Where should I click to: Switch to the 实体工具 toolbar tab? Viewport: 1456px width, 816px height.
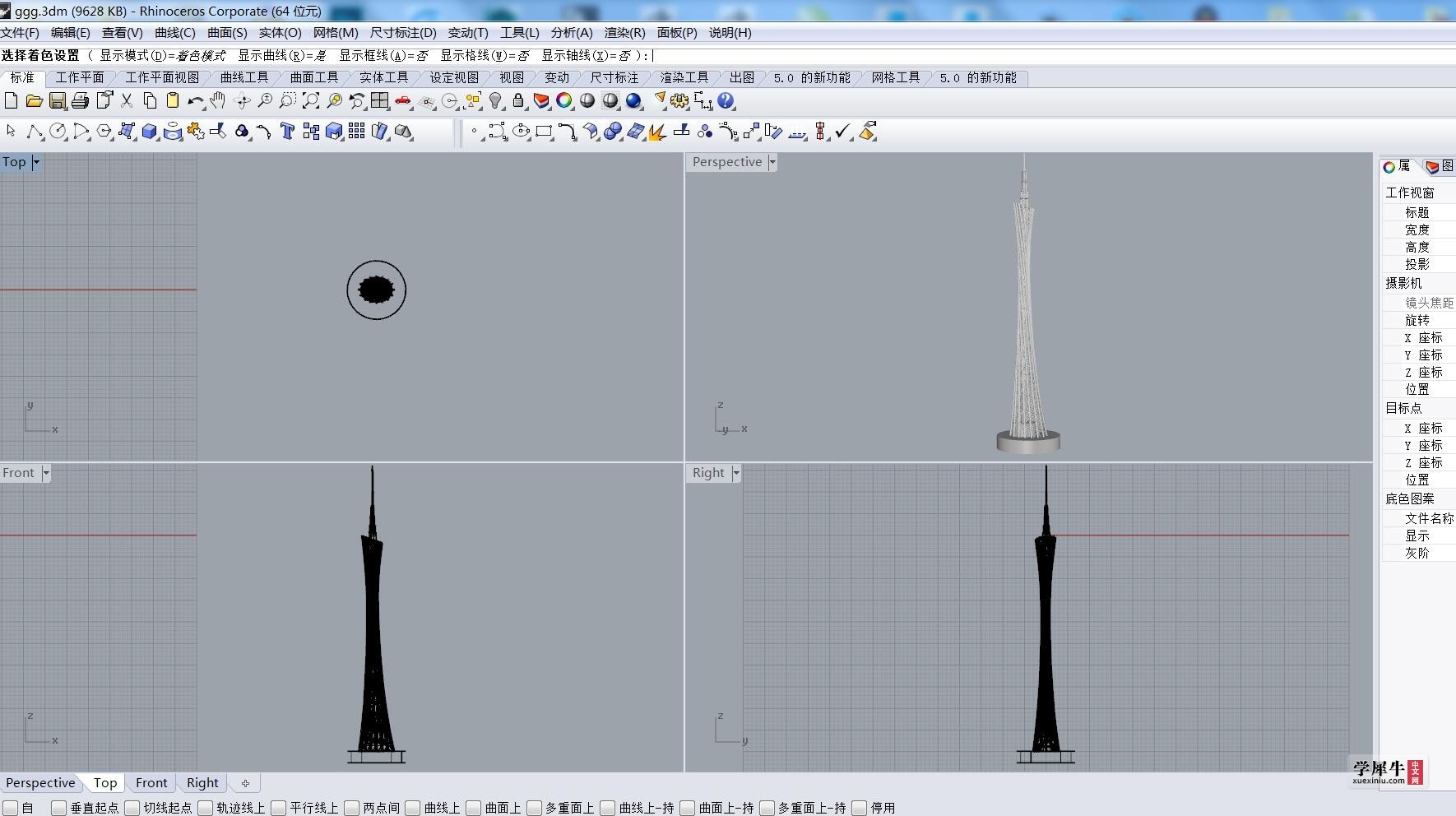384,77
